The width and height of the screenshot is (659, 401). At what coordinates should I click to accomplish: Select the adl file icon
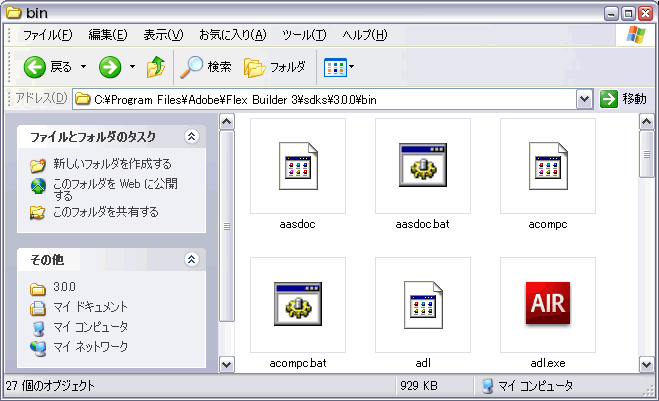tap(423, 305)
